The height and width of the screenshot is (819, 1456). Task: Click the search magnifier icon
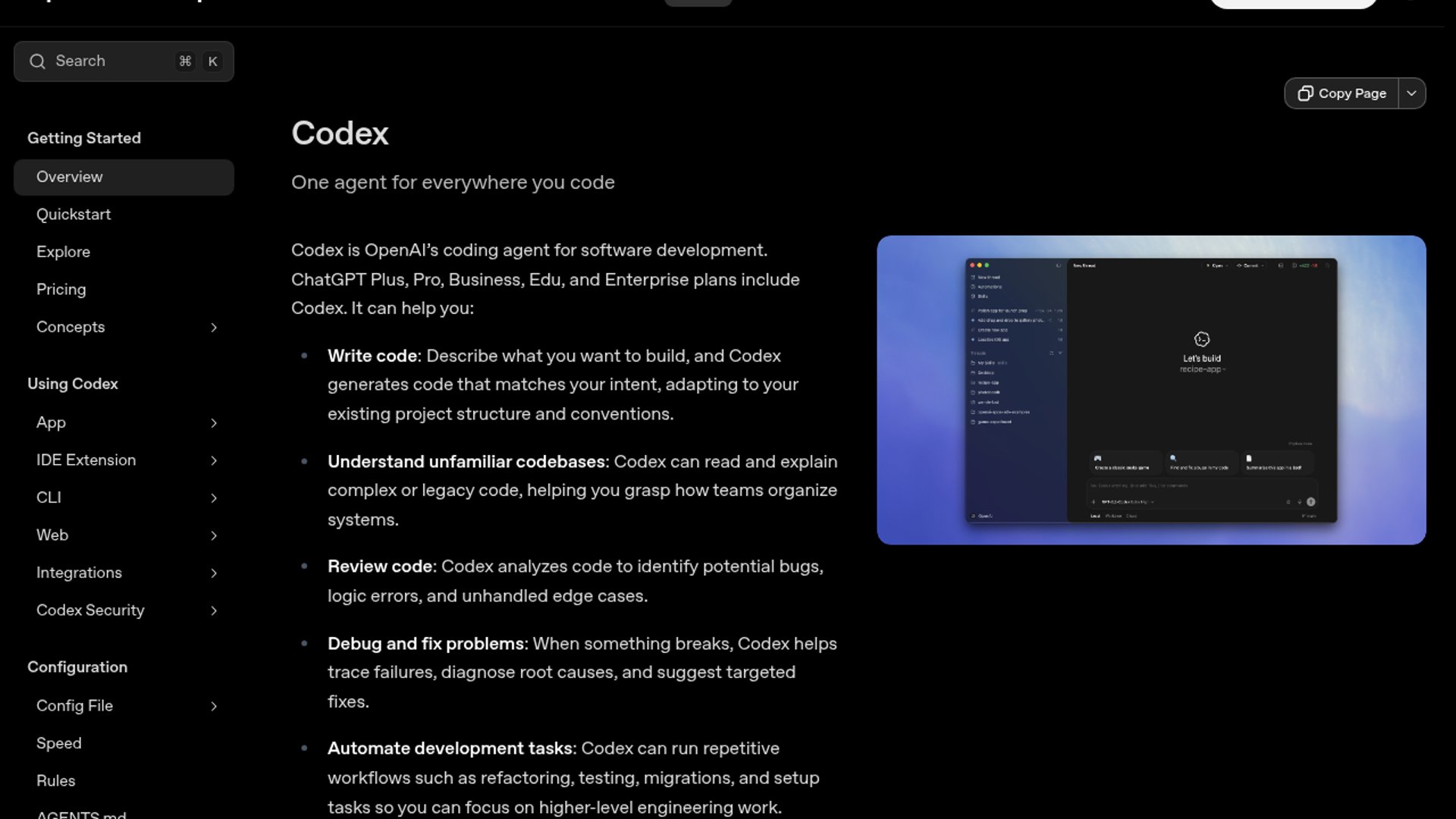point(37,61)
